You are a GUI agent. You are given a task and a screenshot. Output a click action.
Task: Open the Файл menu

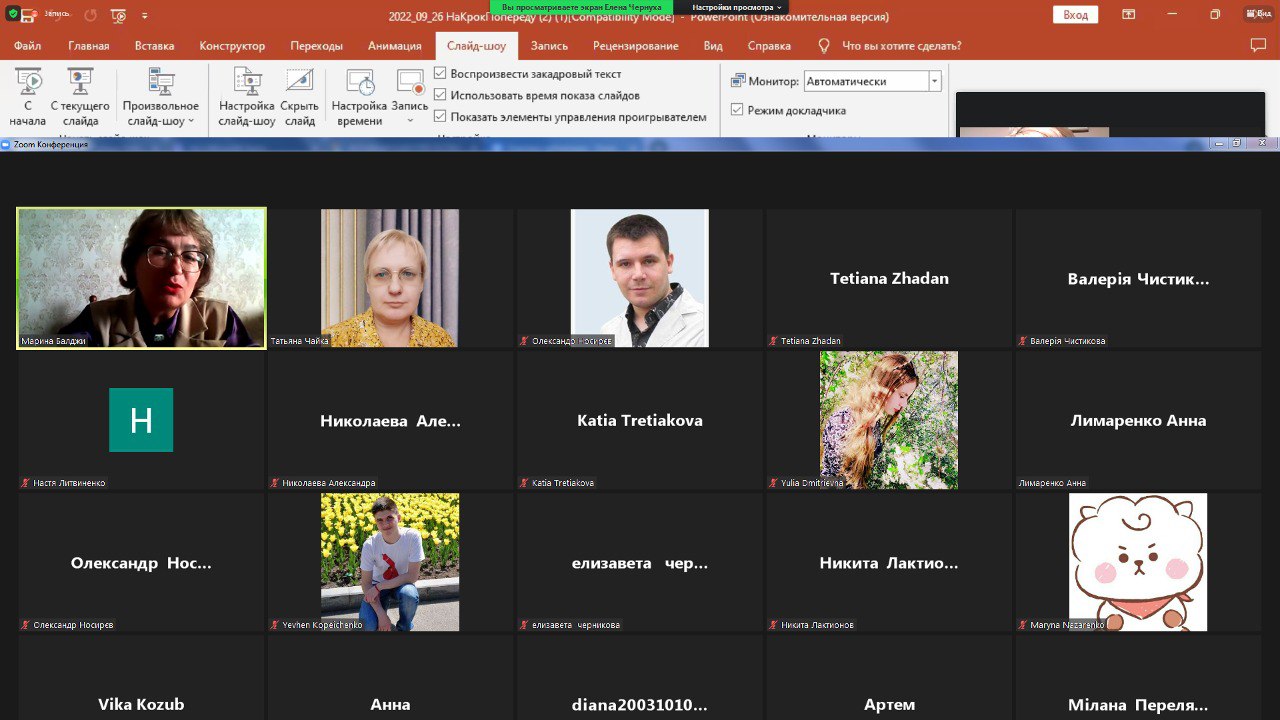tap(28, 46)
